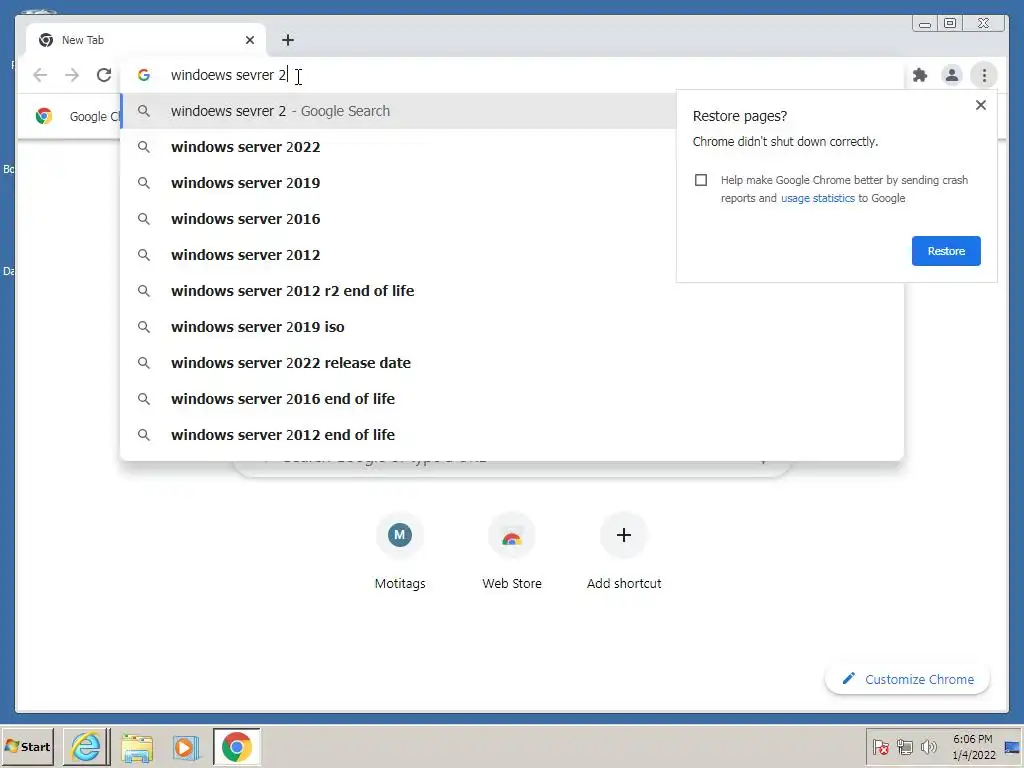Click the browser forward arrow
1024x768 pixels.
[x=72, y=75]
